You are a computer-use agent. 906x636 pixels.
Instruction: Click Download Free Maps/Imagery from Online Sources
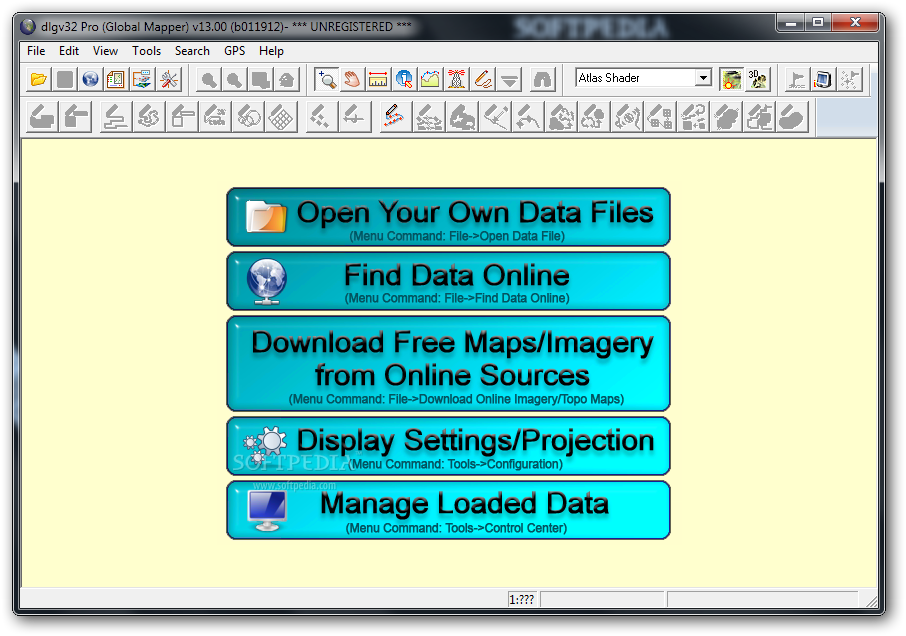pyautogui.click(x=448, y=363)
